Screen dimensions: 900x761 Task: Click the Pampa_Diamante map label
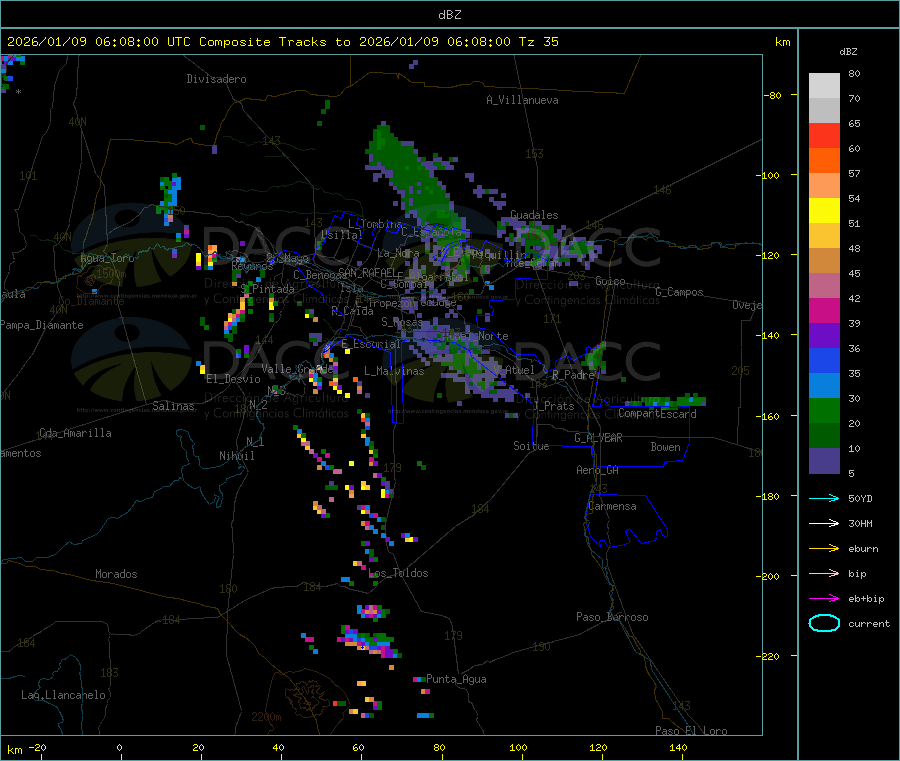pyautogui.click(x=42, y=325)
